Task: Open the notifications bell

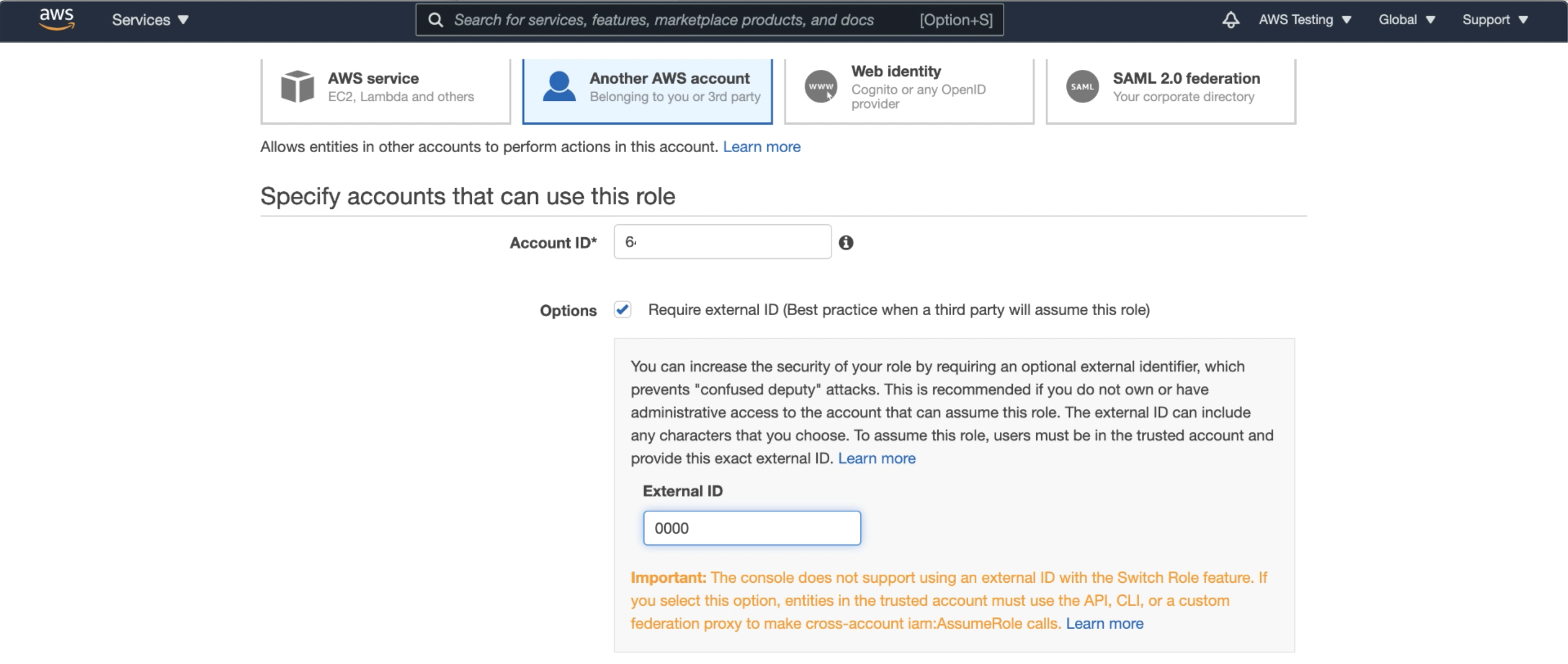Action: tap(1230, 20)
